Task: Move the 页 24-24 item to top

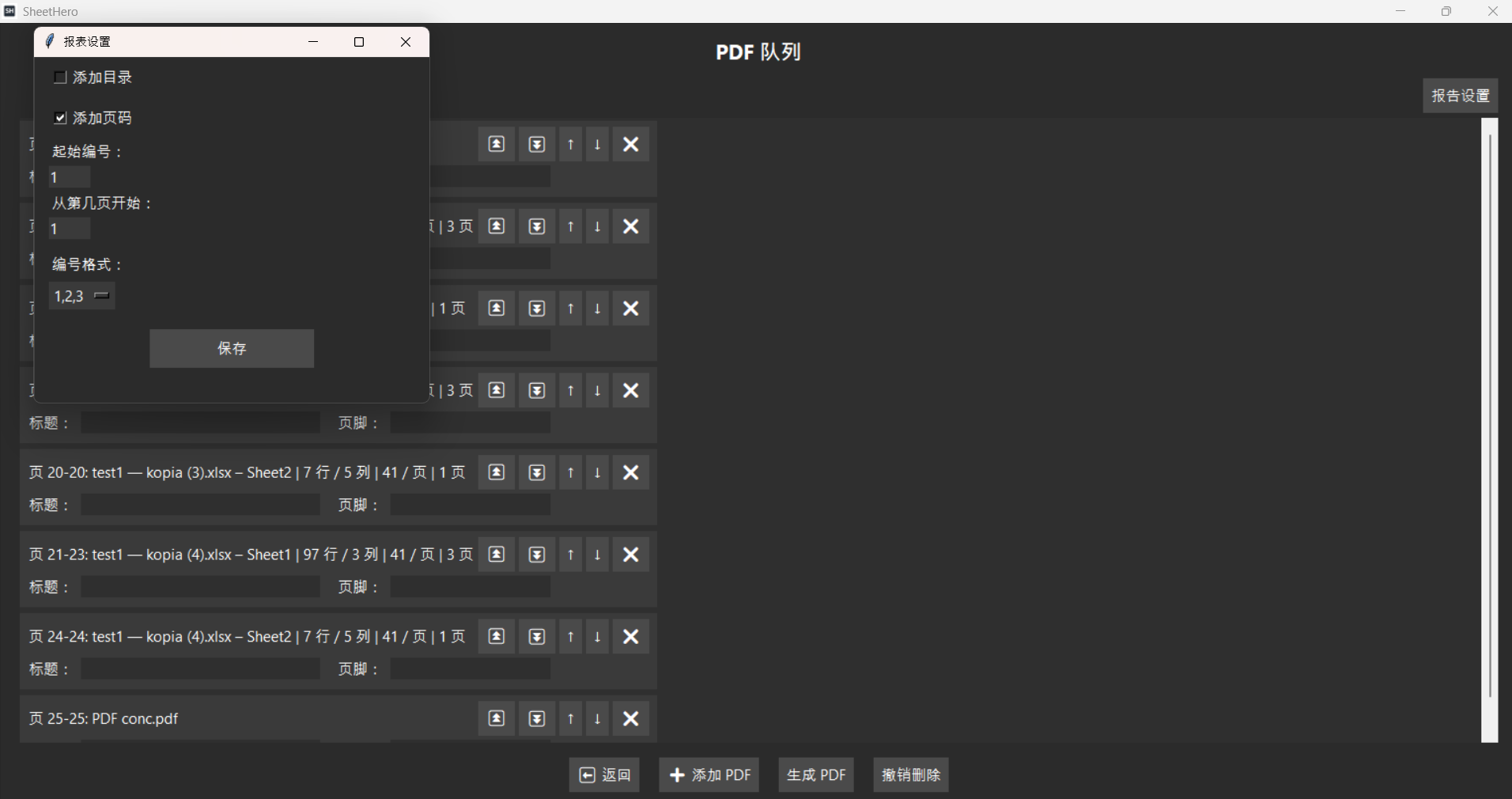Action: [497, 637]
